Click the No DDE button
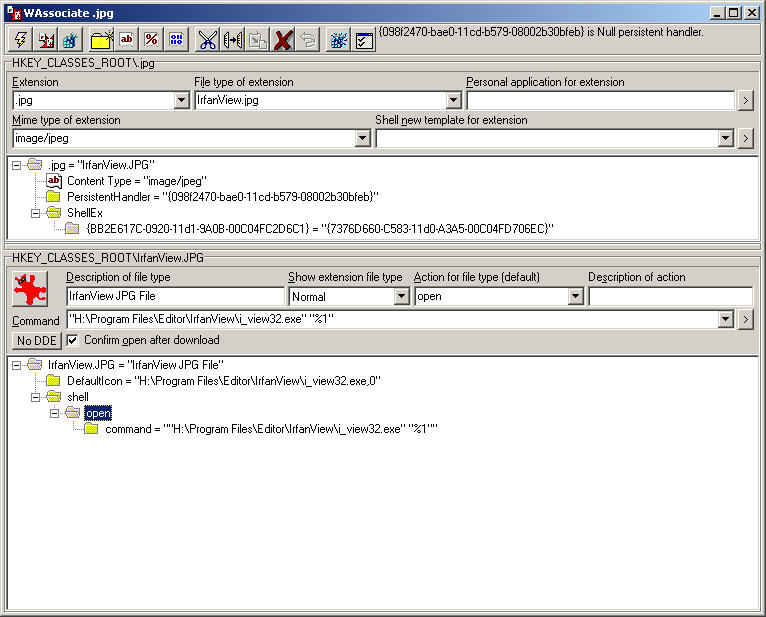Viewport: 766px width, 617px height. pyautogui.click(x=37, y=340)
